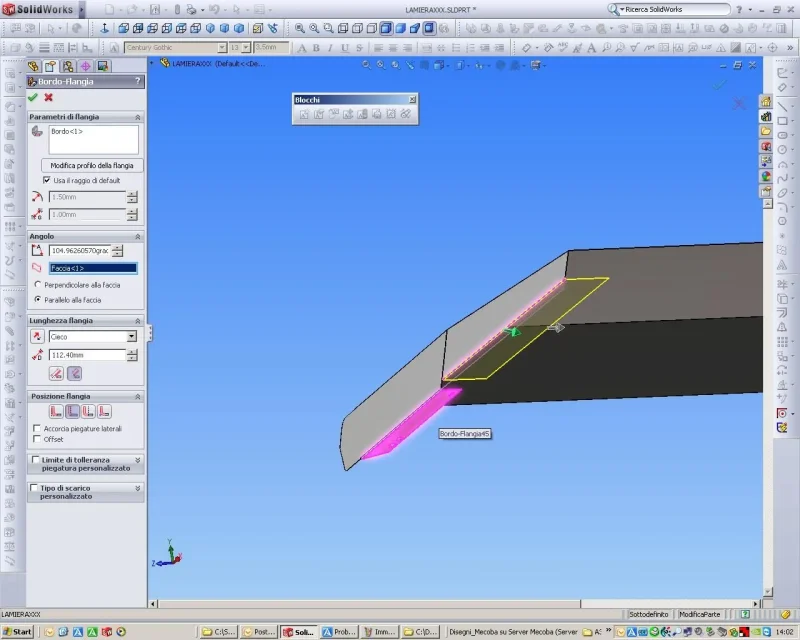Screen dimensions: 800x640
Task: Click 'Modifica profilo della flangia' button
Action: tap(92, 165)
